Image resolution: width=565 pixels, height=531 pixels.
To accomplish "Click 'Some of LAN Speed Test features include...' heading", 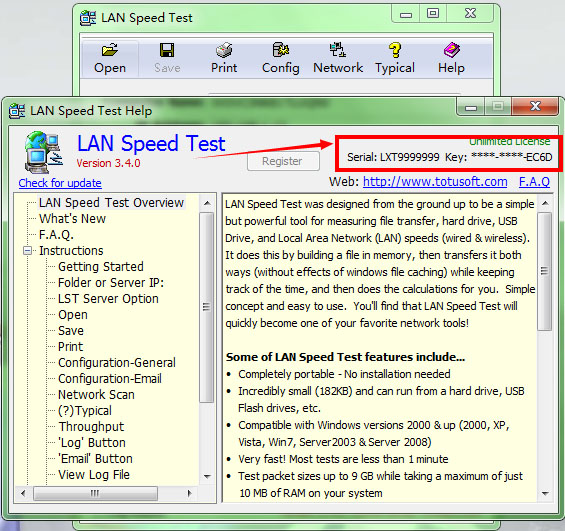I will pos(345,357).
